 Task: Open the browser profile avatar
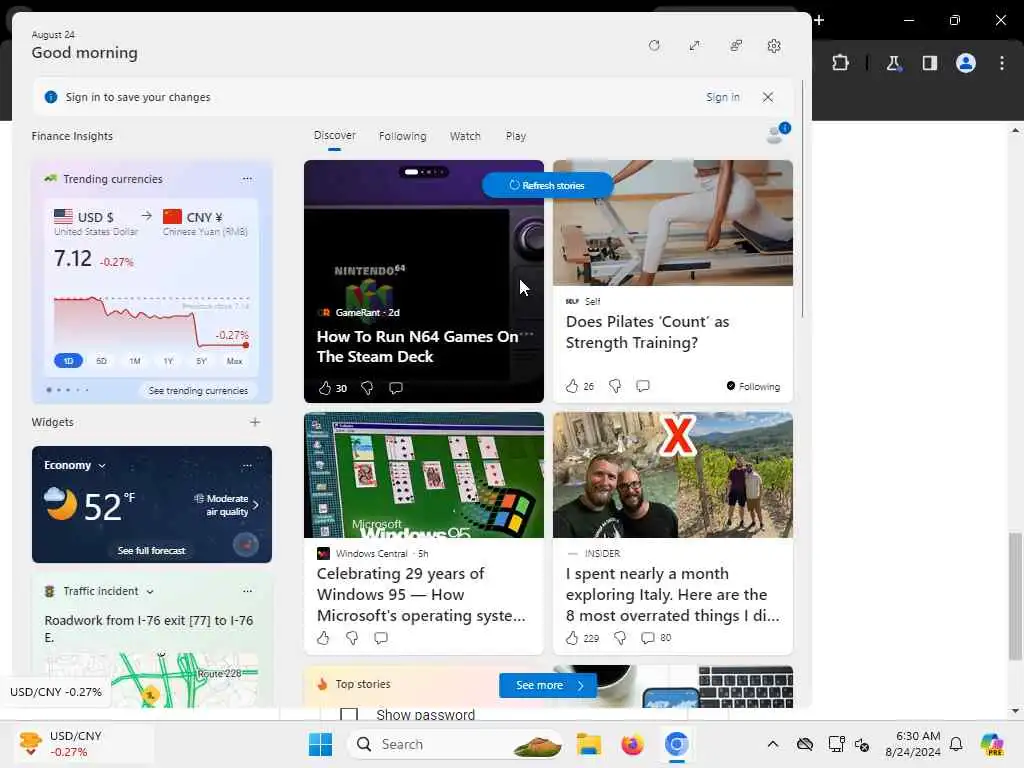click(x=966, y=63)
